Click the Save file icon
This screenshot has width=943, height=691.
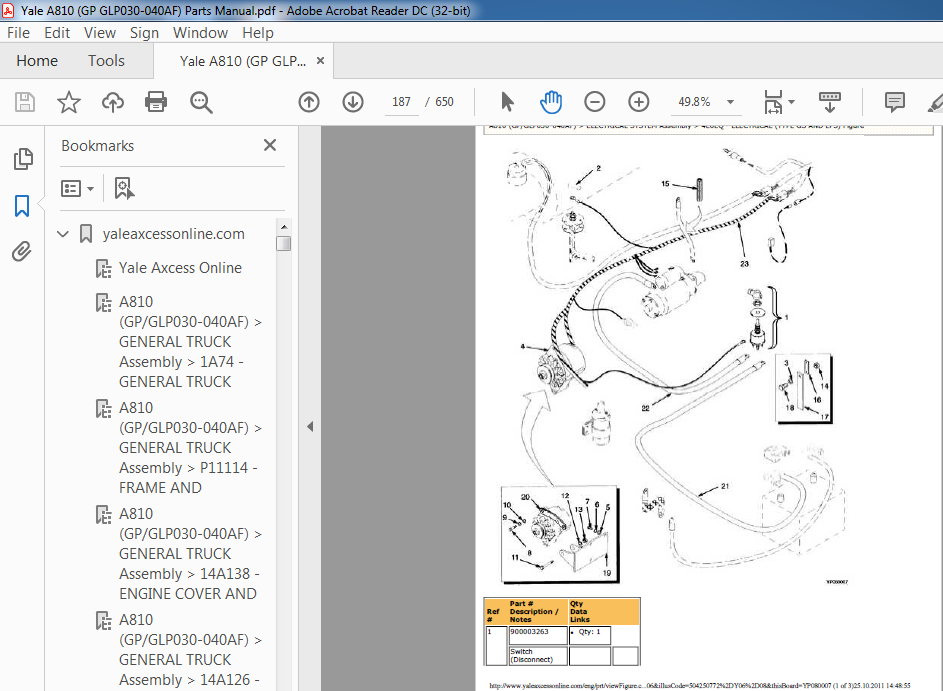[25, 102]
